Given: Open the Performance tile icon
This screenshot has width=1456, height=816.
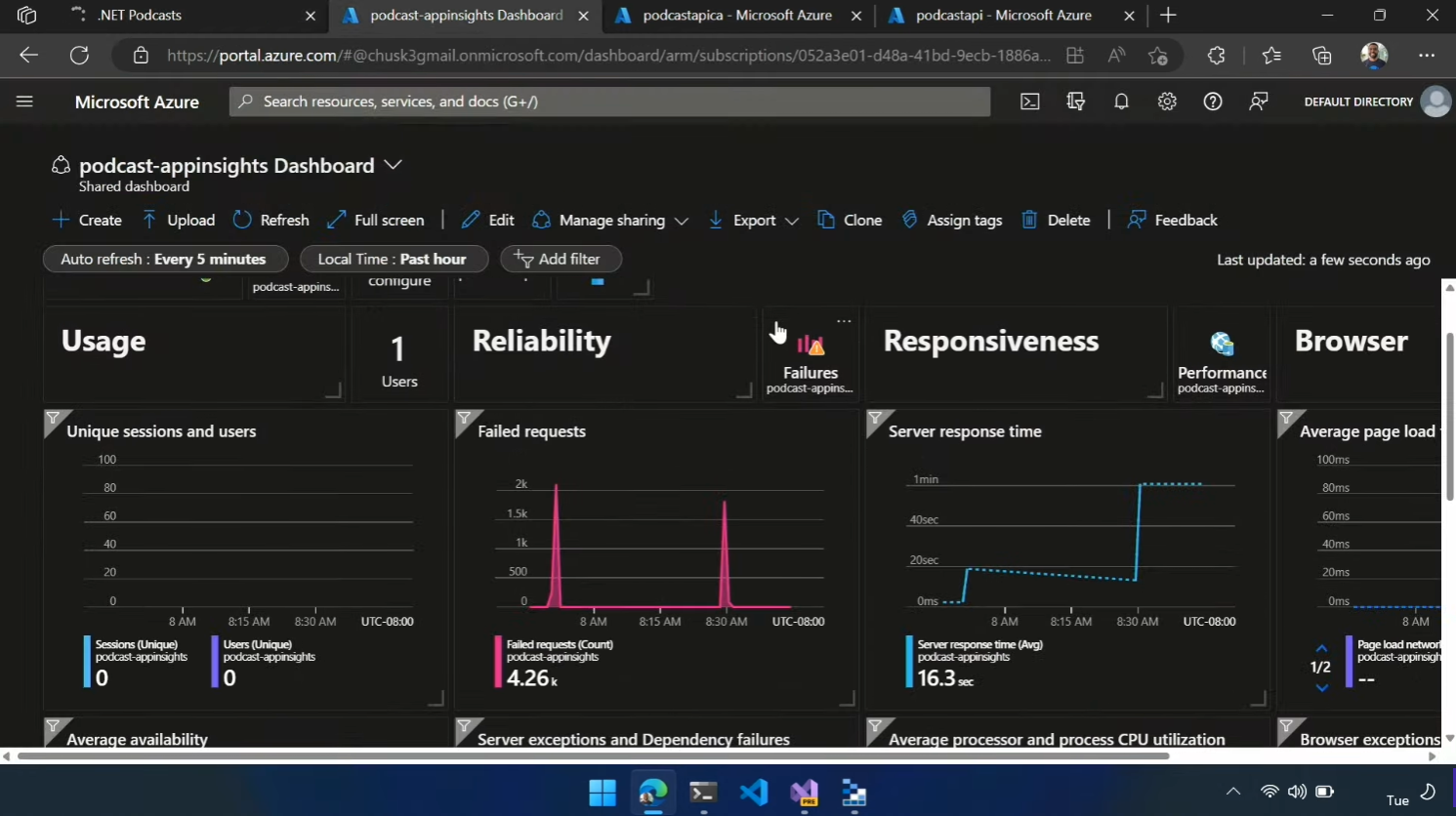Looking at the screenshot, I should click(x=1221, y=345).
